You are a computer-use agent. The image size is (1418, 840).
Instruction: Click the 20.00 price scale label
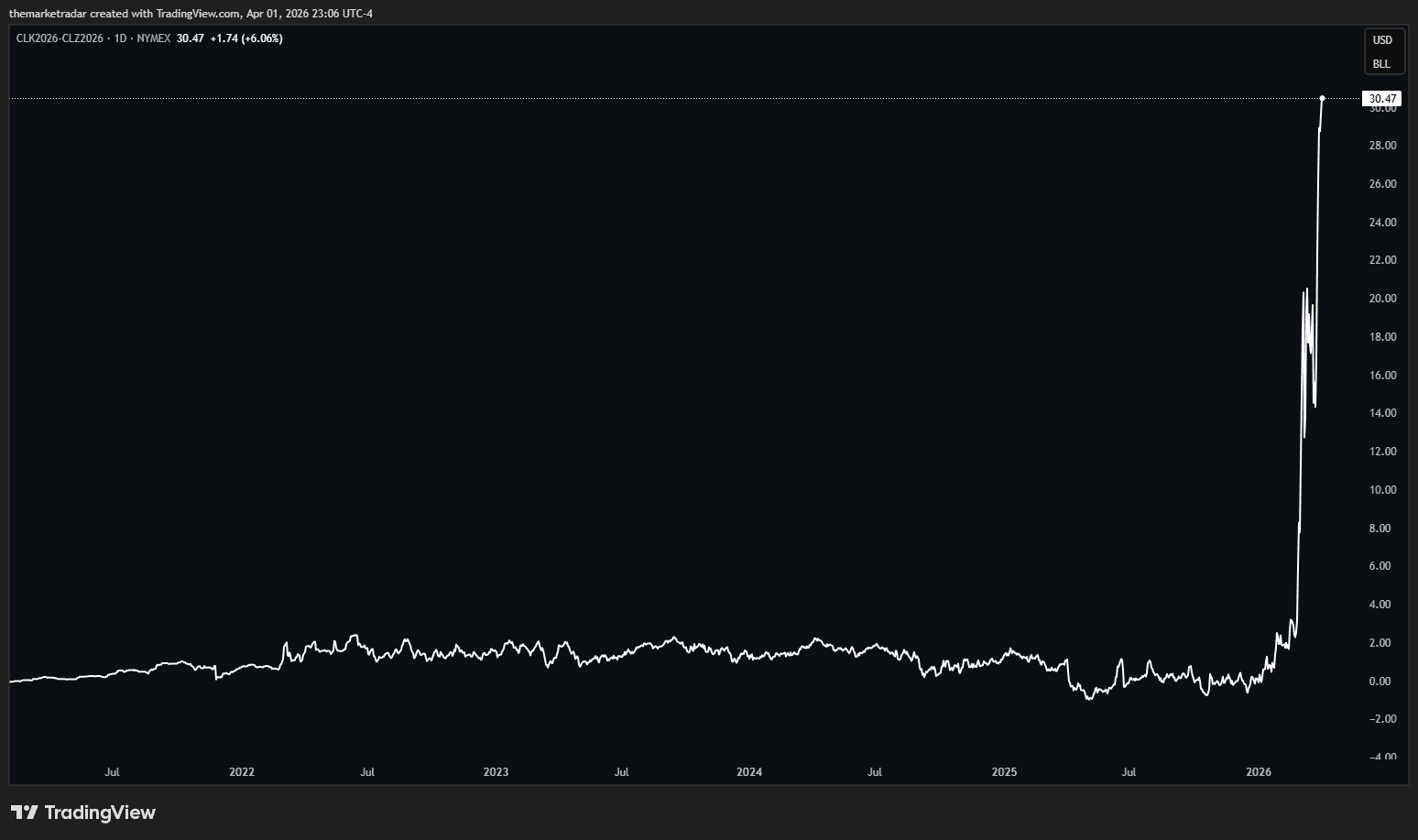click(1382, 299)
